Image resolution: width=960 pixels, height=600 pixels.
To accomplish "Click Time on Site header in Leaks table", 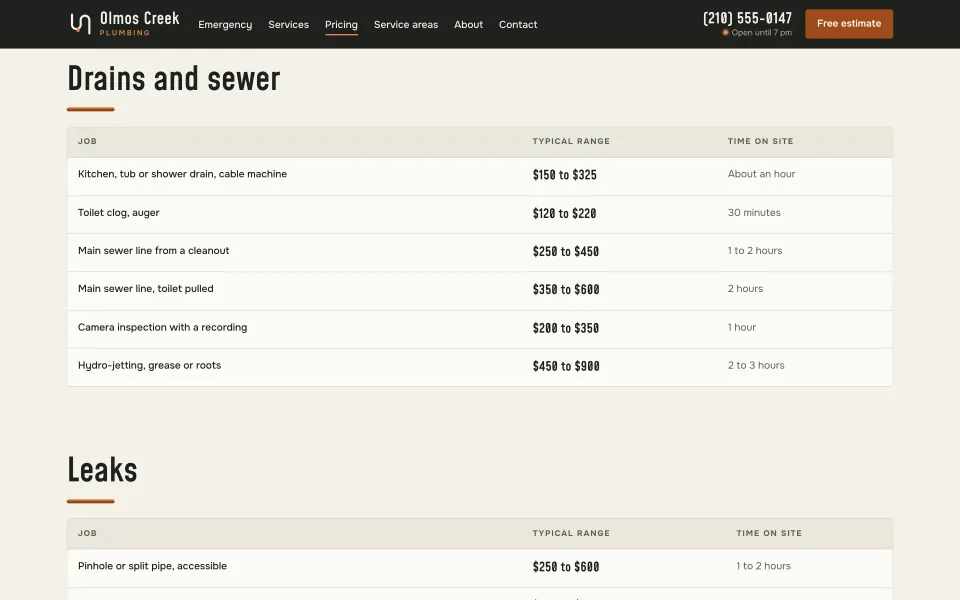I will 769,533.
